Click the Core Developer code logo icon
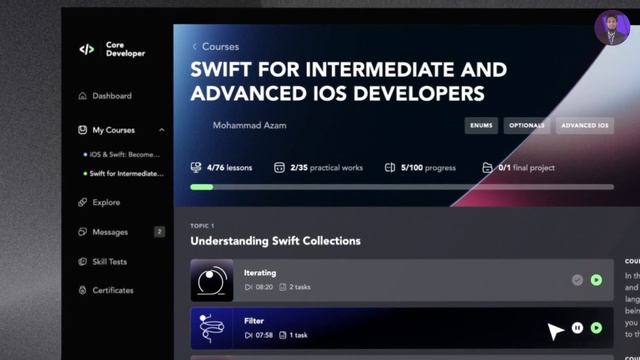 (x=87, y=49)
